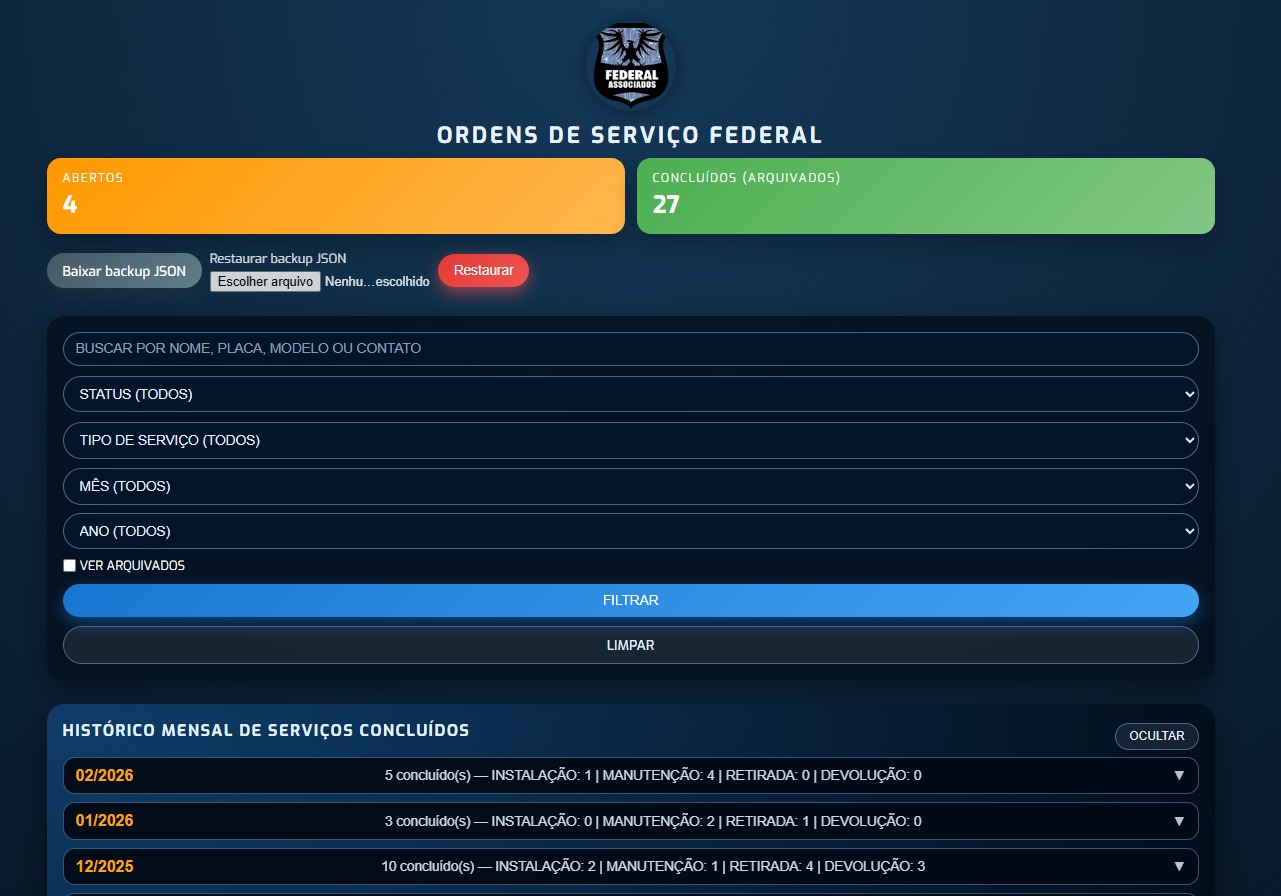Open the Abertos summary card
Image resolution: width=1281 pixels, height=896 pixels.
(x=336, y=196)
